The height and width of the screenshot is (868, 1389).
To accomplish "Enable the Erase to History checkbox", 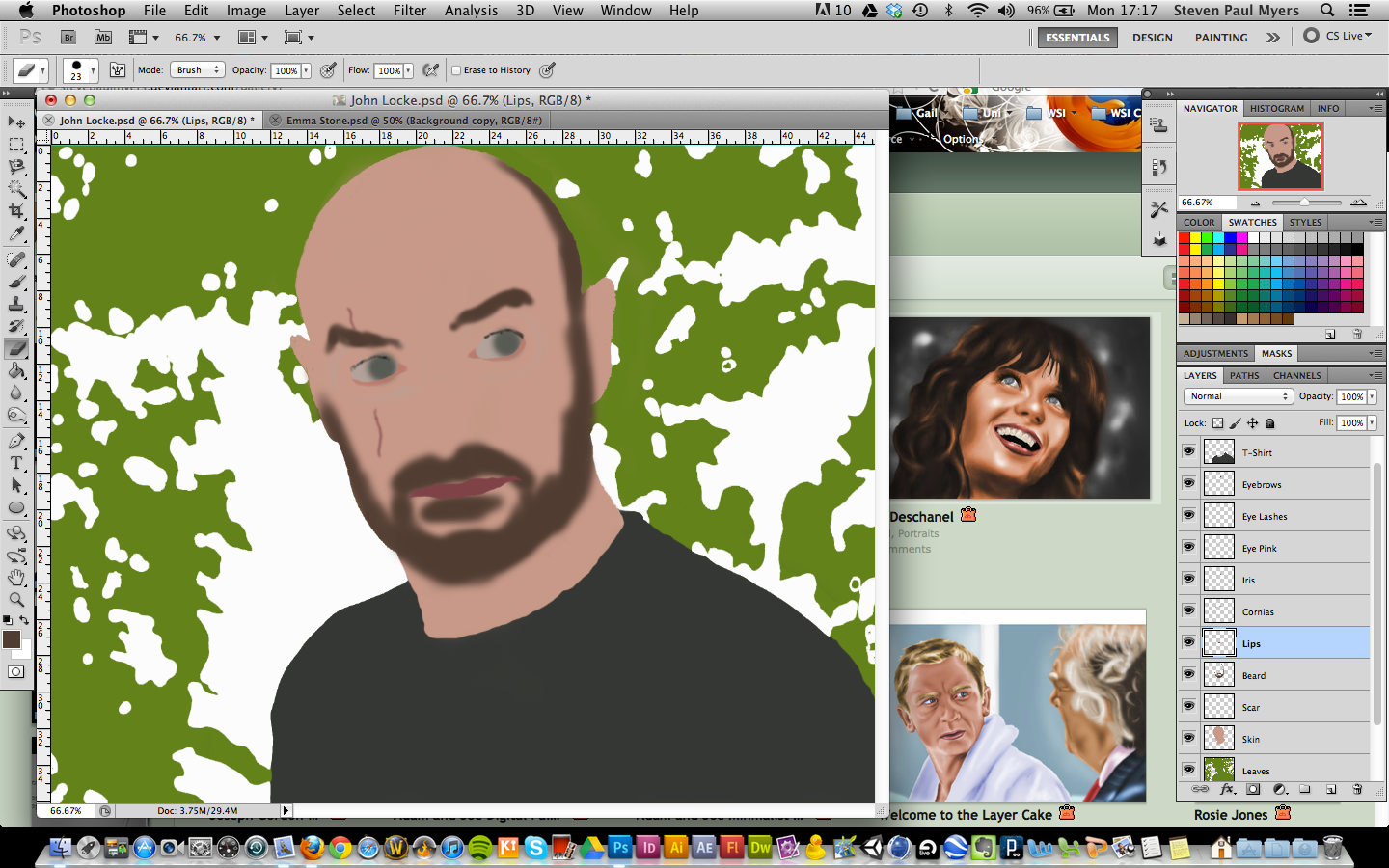I will (456, 70).
